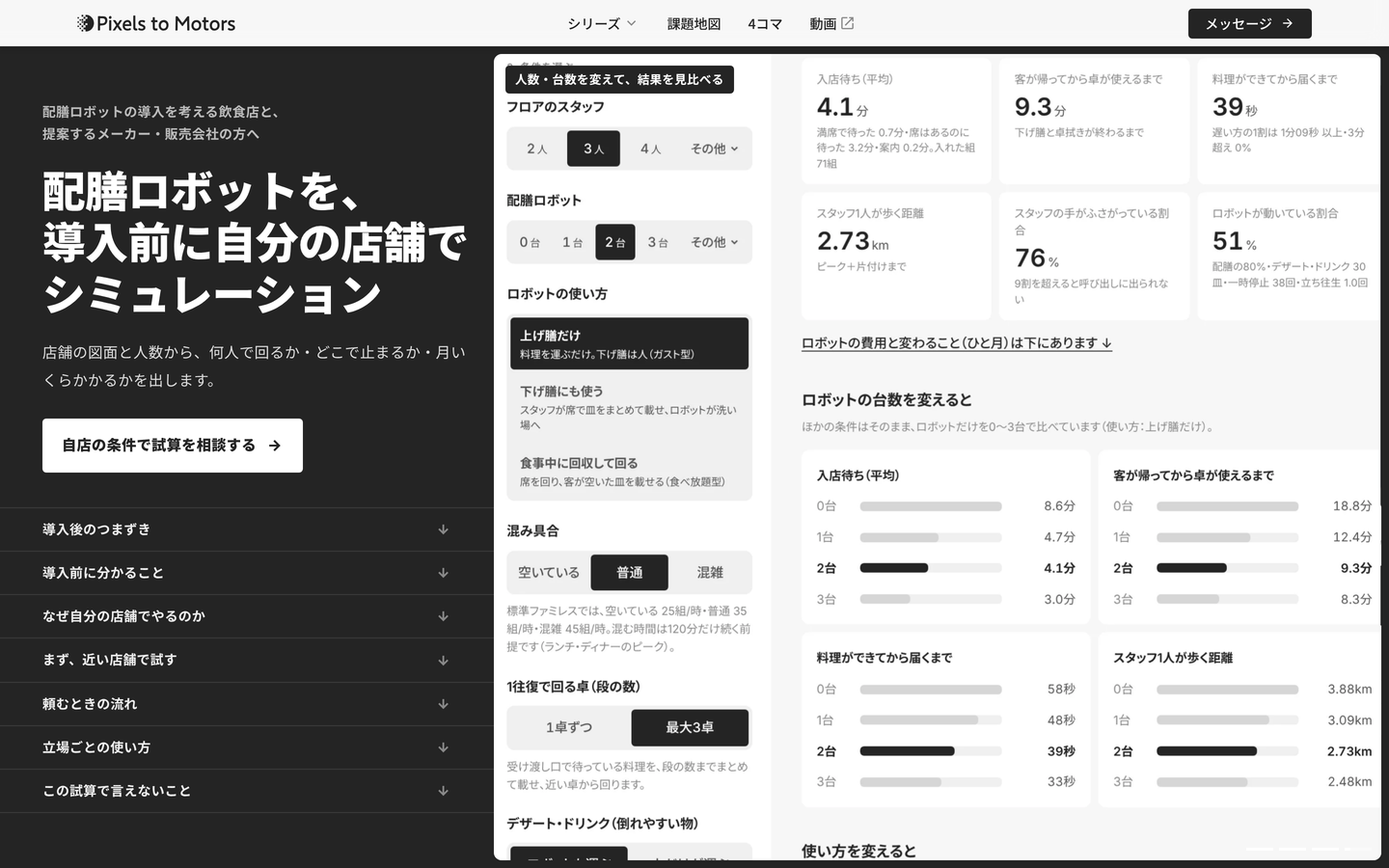Click down arrow on 頼むときの流れ row
This screenshot has height=868, width=1389.
(x=443, y=704)
